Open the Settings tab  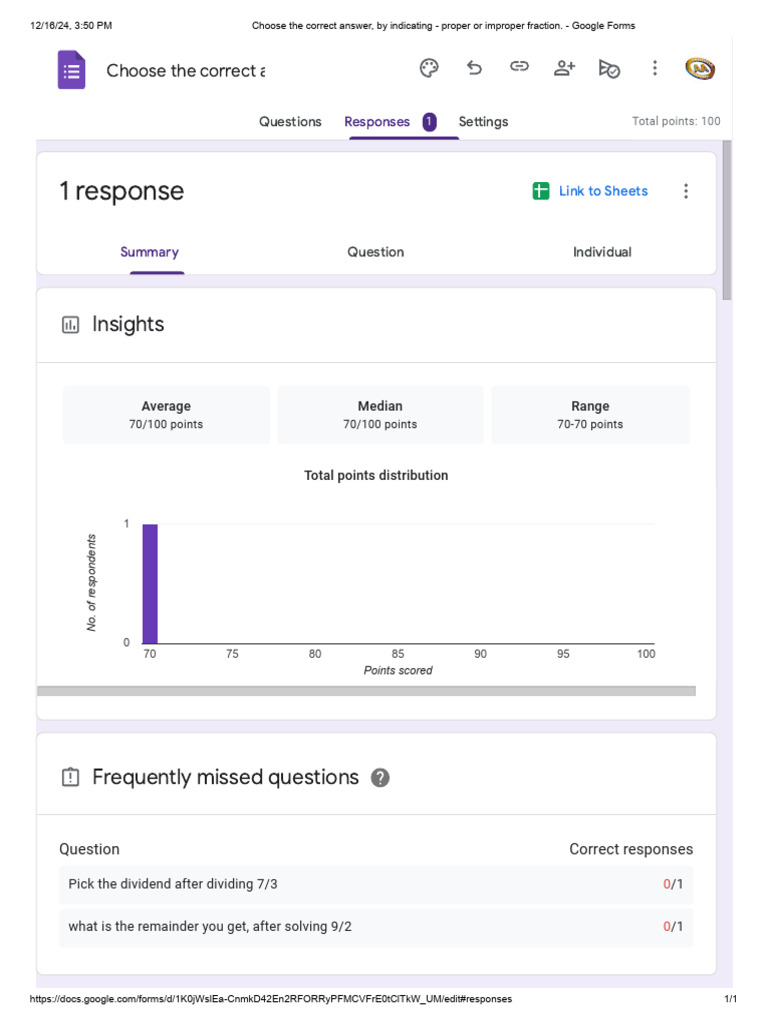483,122
